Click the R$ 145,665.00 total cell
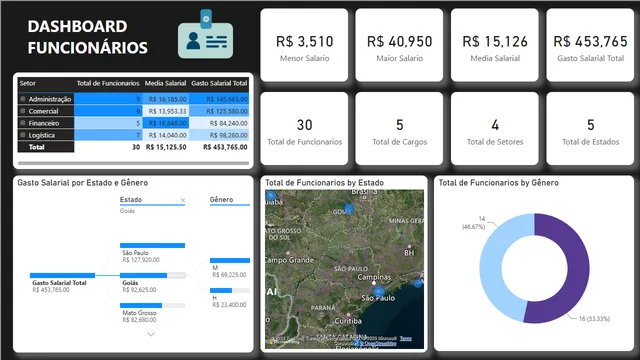This screenshot has height=360, width=640. 219,99
